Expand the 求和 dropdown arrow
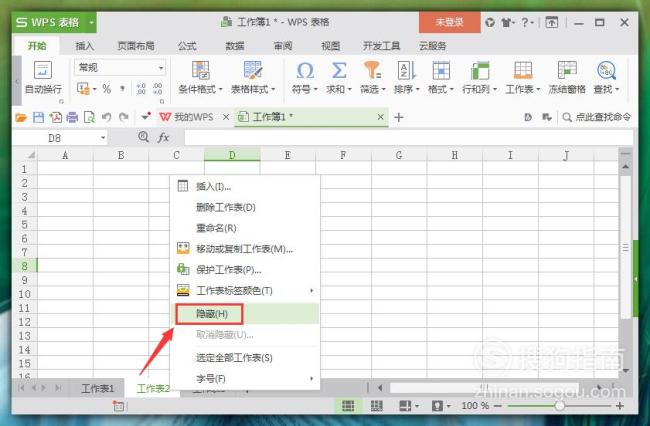The height and width of the screenshot is (426, 650). tap(349, 89)
